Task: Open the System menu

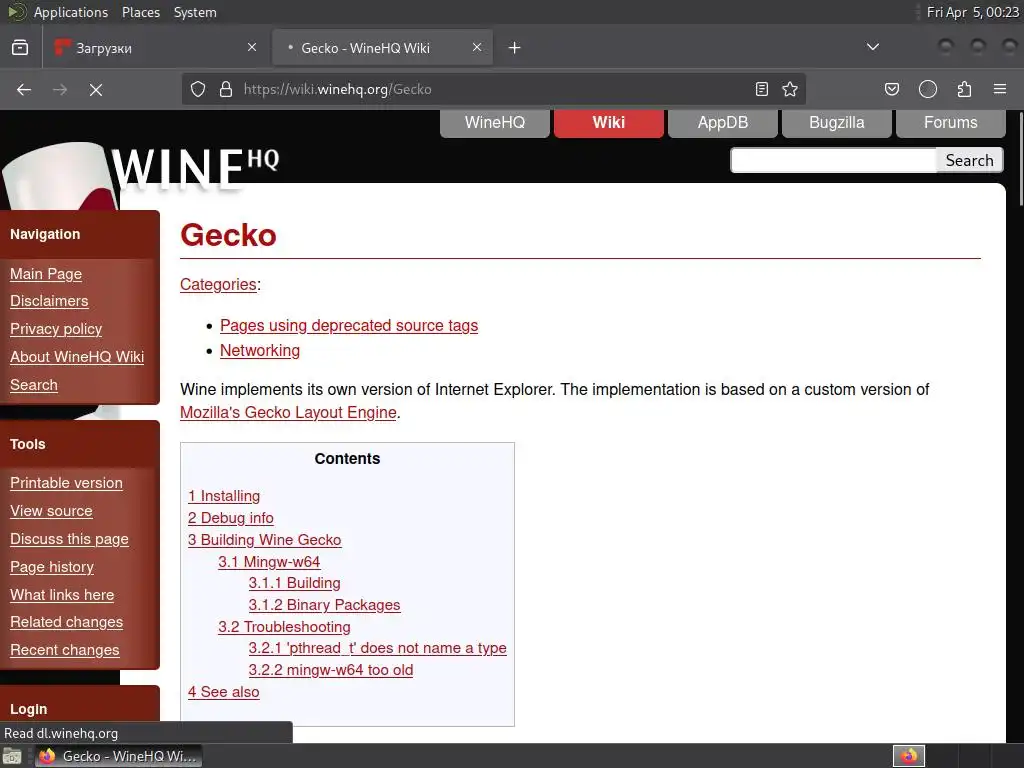Action: (x=195, y=12)
